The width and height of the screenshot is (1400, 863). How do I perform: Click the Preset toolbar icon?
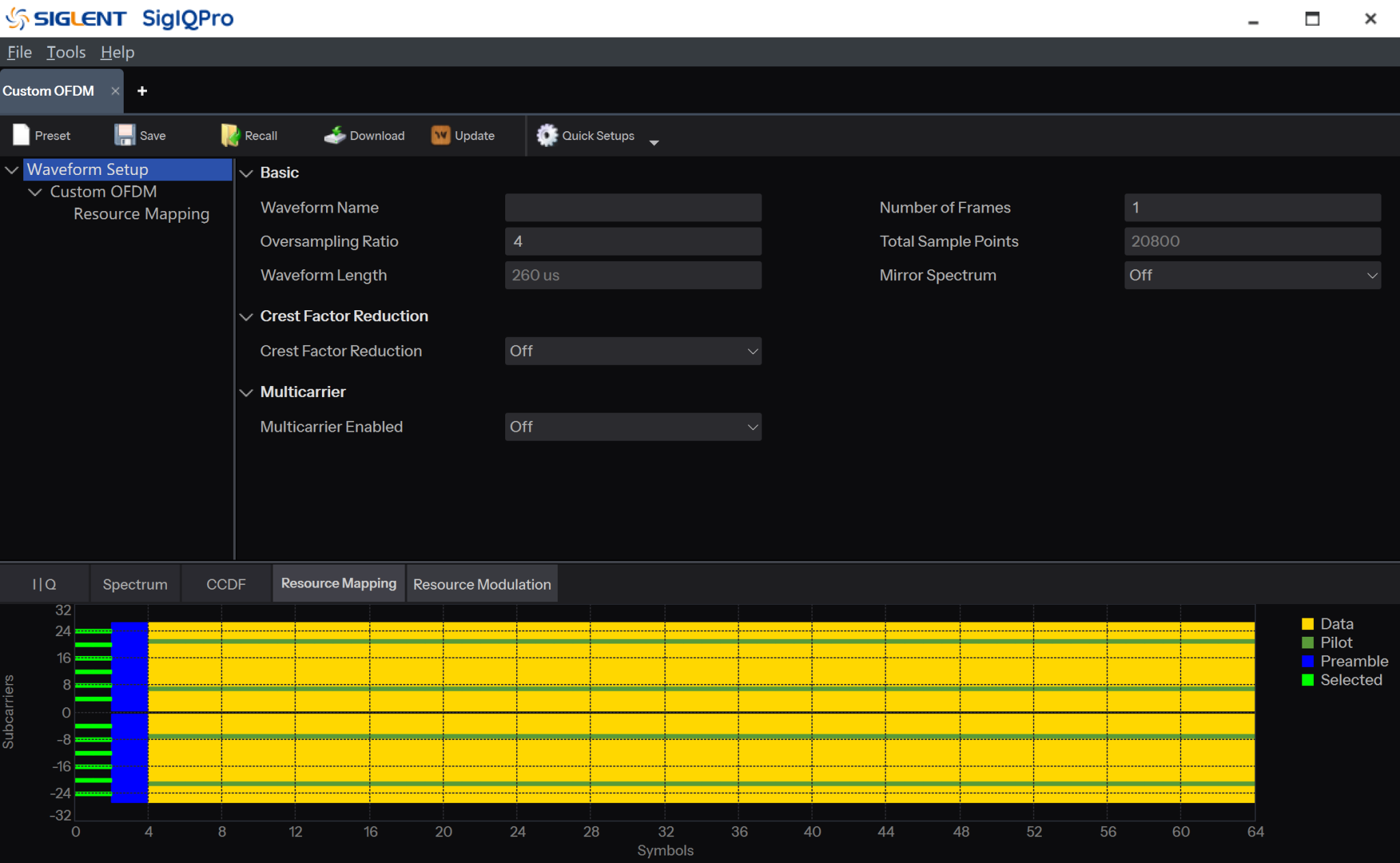tap(21, 135)
